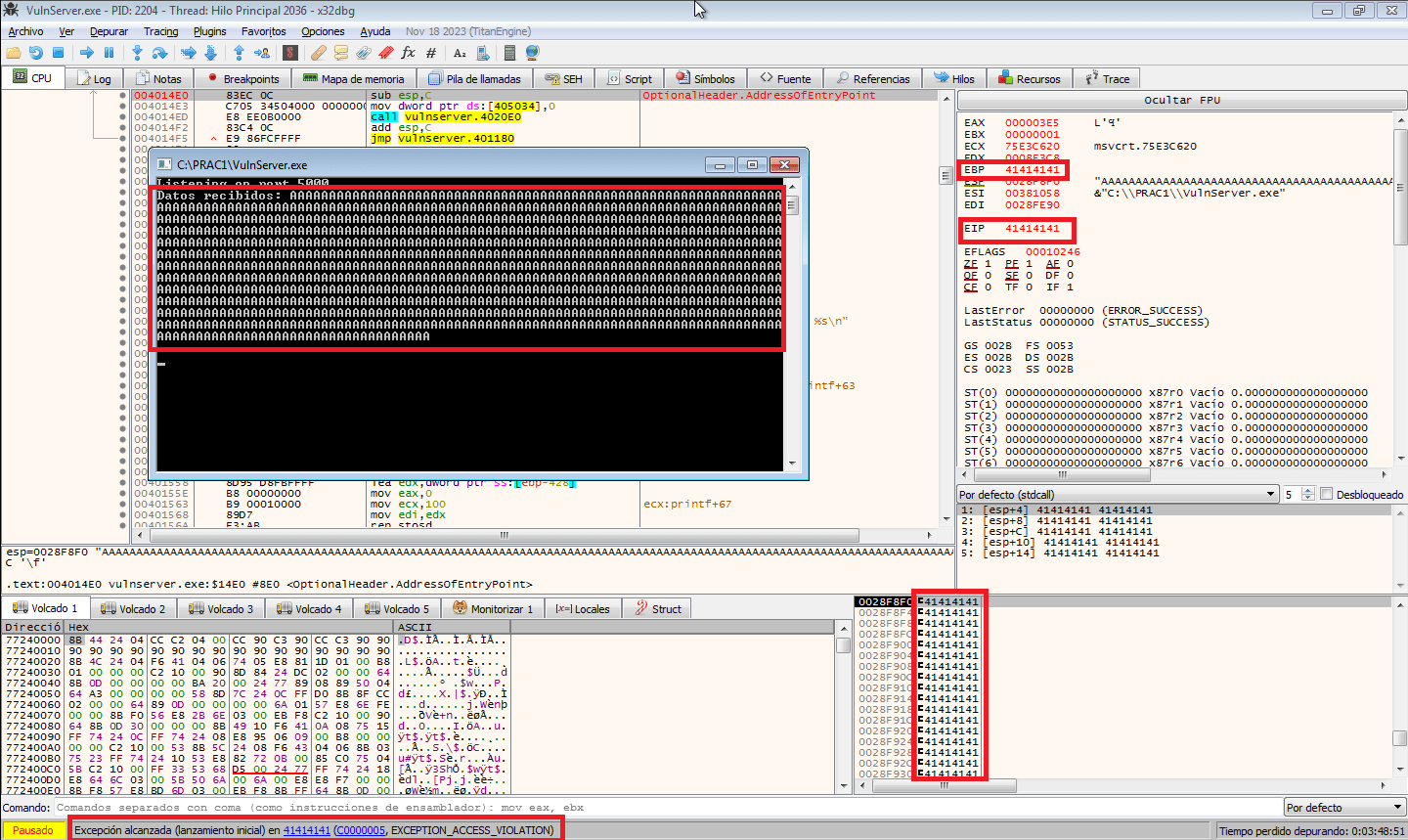Image resolution: width=1408 pixels, height=840 pixels.
Task: Expand the Por defecto command dropdown
Action: (1345, 807)
